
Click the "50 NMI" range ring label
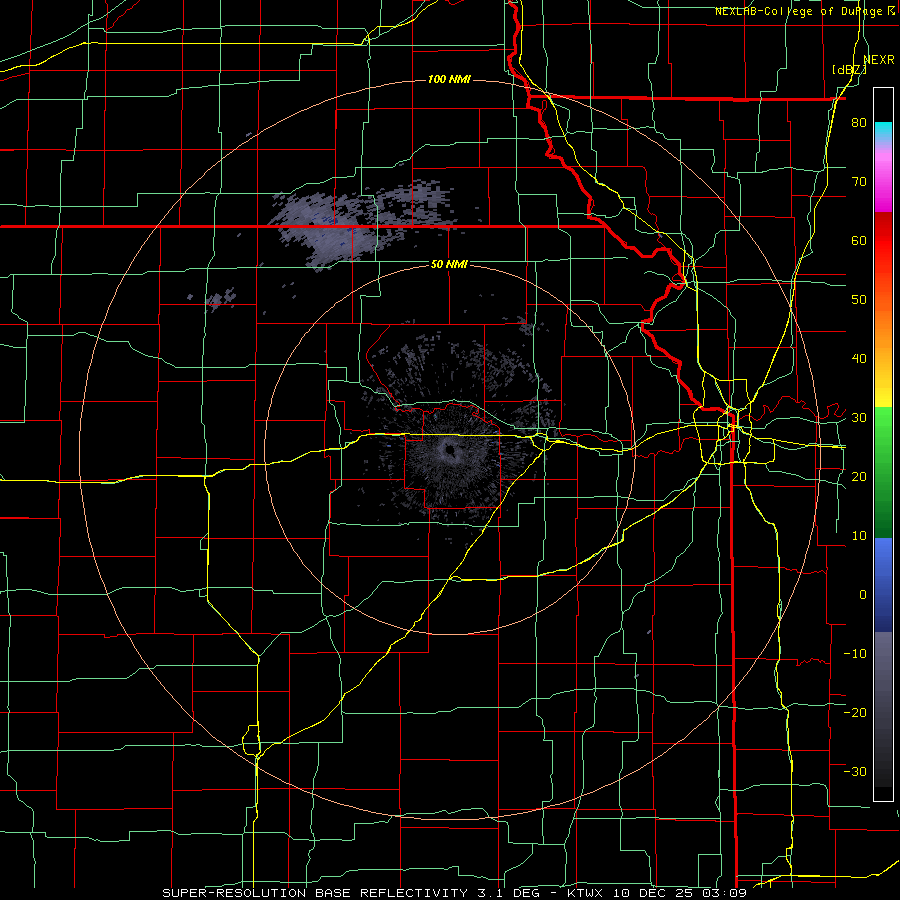(x=449, y=264)
